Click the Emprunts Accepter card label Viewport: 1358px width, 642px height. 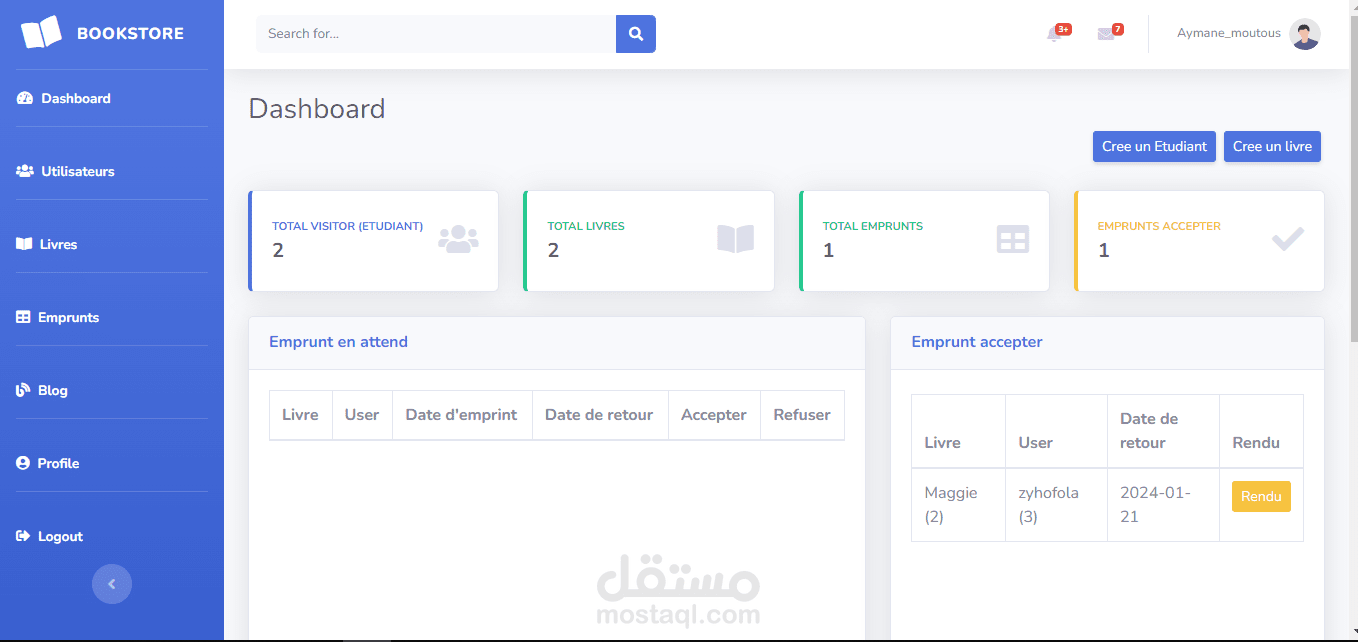[x=1159, y=226]
